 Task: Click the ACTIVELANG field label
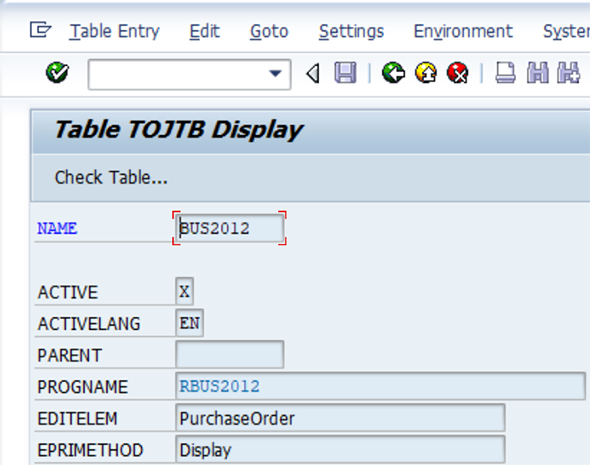(x=89, y=324)
